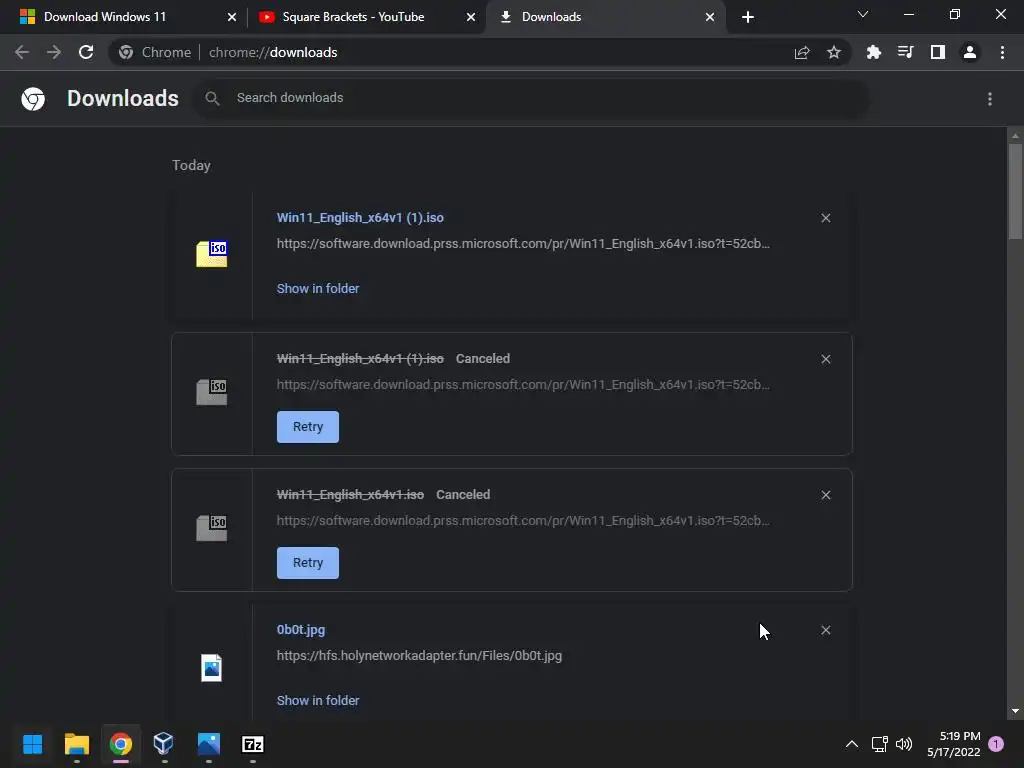Toggle the Chrome side panel
This screenshot has width=1024, height=768.
pos(938,52)
